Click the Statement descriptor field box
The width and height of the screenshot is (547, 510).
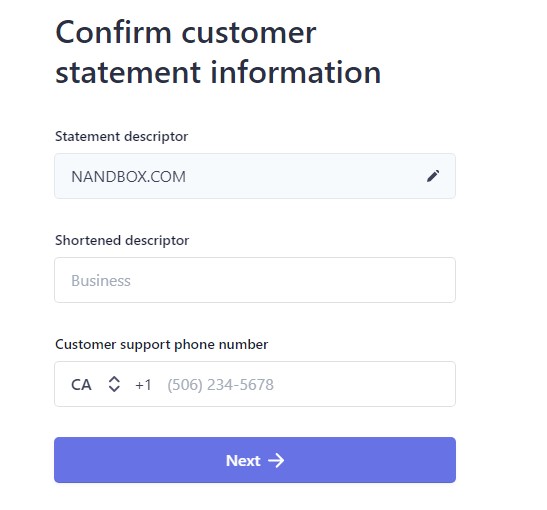(x=255, y=176)
